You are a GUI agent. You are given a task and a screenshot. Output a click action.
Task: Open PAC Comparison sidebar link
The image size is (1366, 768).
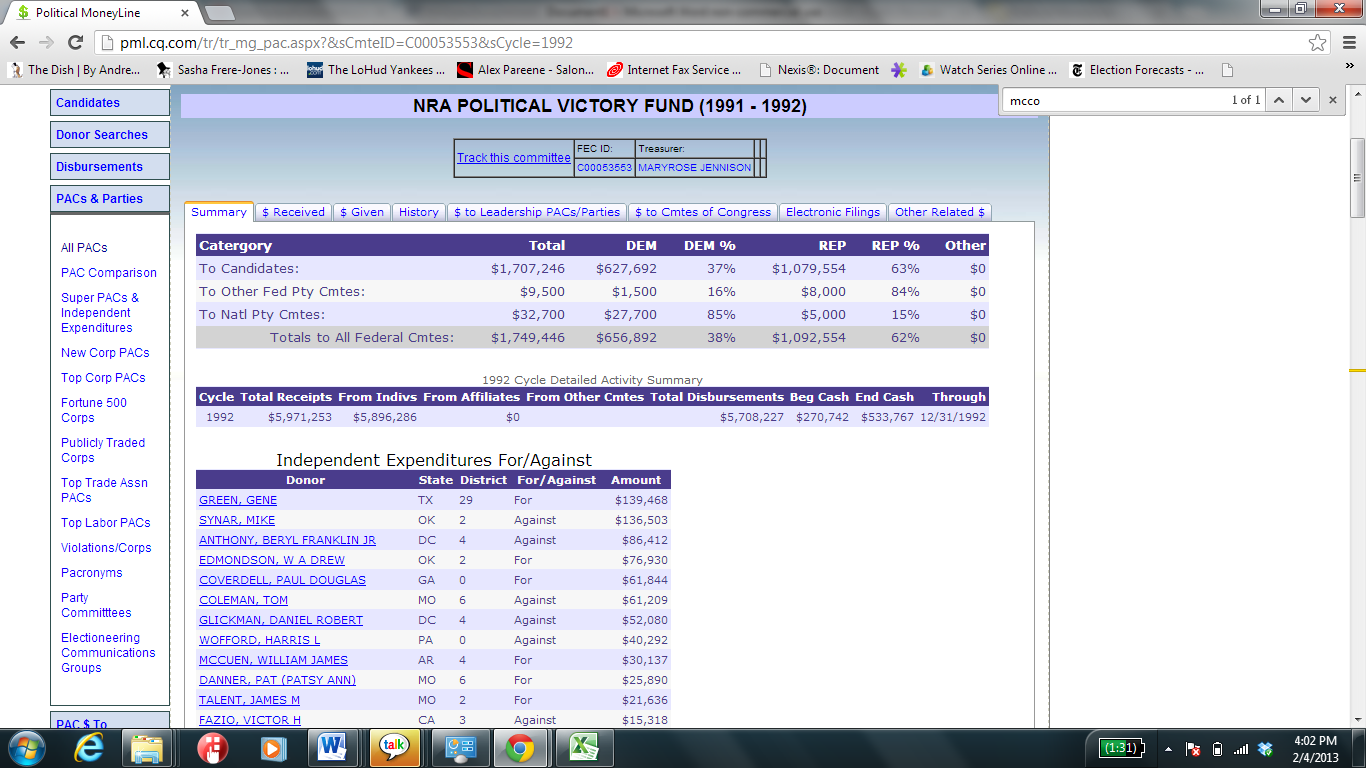point(109,273)
